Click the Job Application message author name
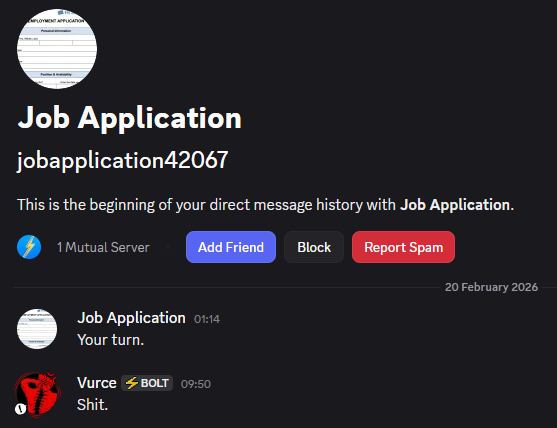 (131, 318)
